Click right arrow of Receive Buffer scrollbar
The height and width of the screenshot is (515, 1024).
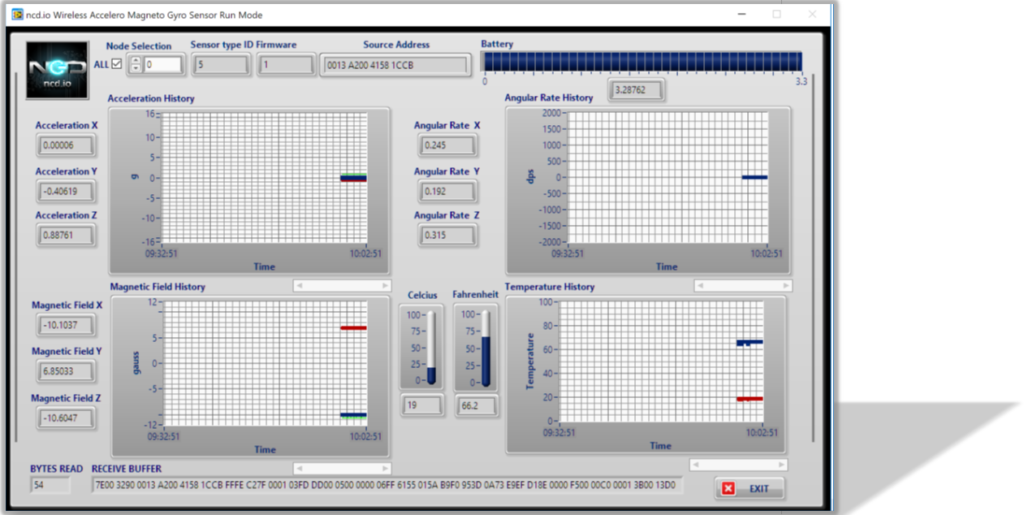(384, 467)
